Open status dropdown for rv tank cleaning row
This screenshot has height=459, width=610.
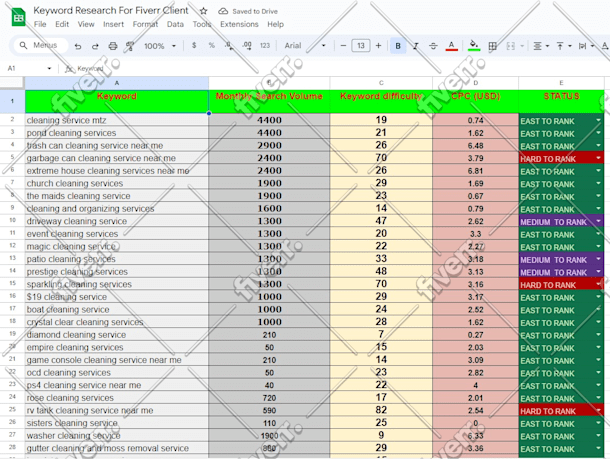pos(598,410)
